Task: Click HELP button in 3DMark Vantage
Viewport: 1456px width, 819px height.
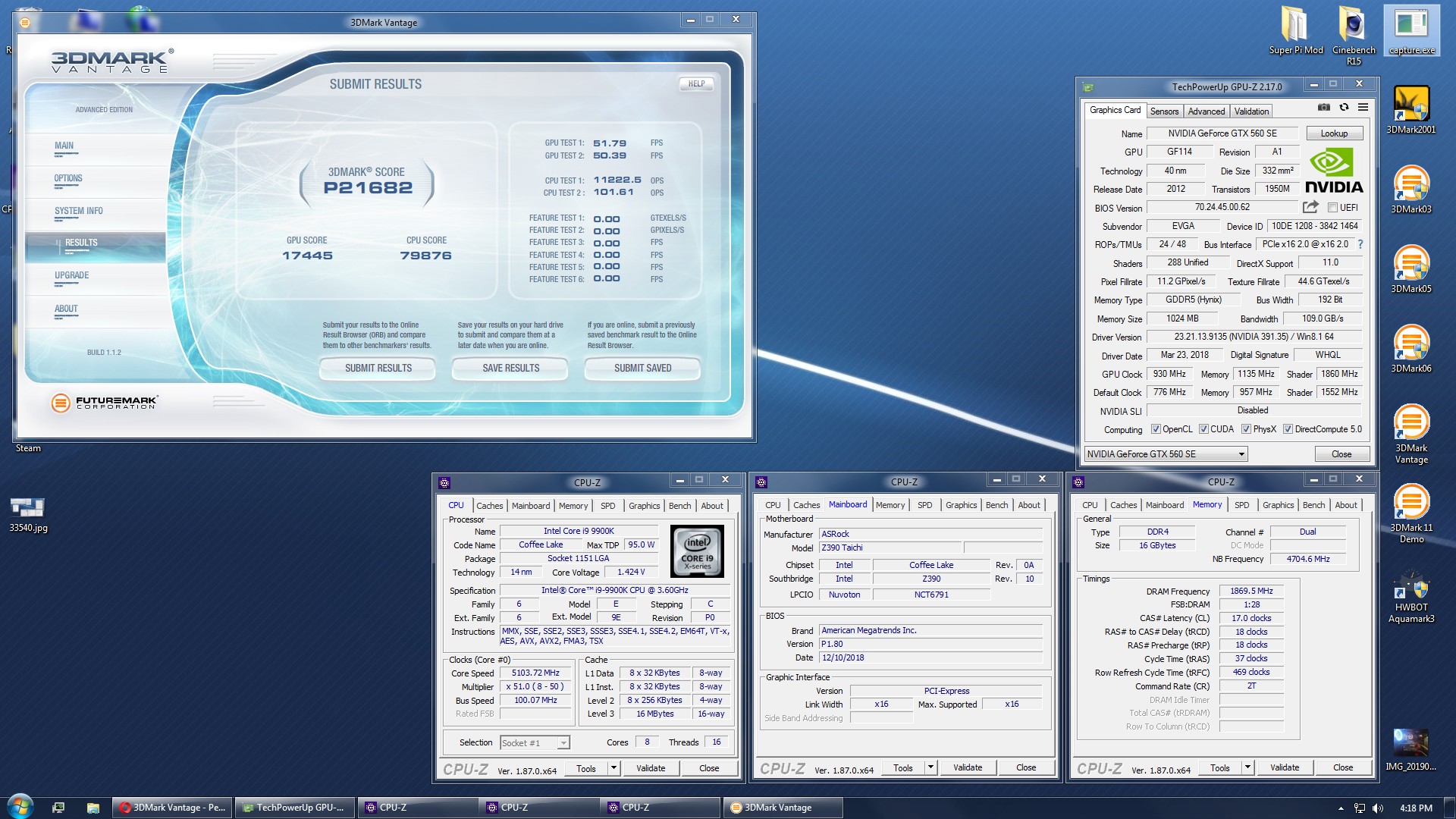Action: (696, 84)
